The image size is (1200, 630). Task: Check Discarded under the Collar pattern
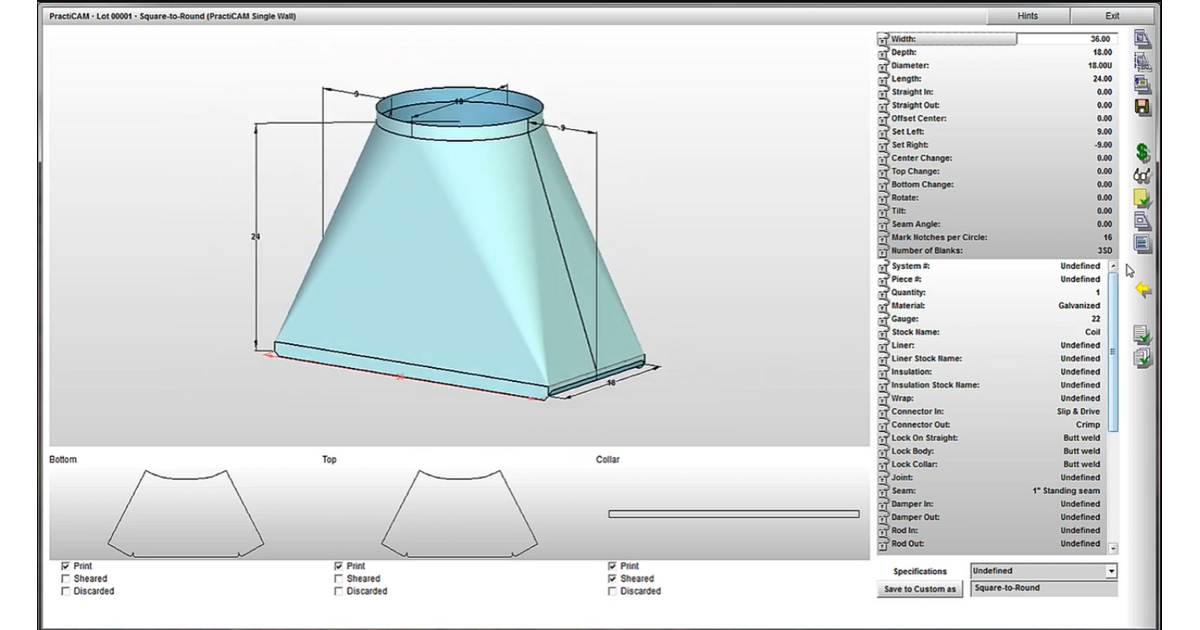pyautogui.click(x=613, y=591)
